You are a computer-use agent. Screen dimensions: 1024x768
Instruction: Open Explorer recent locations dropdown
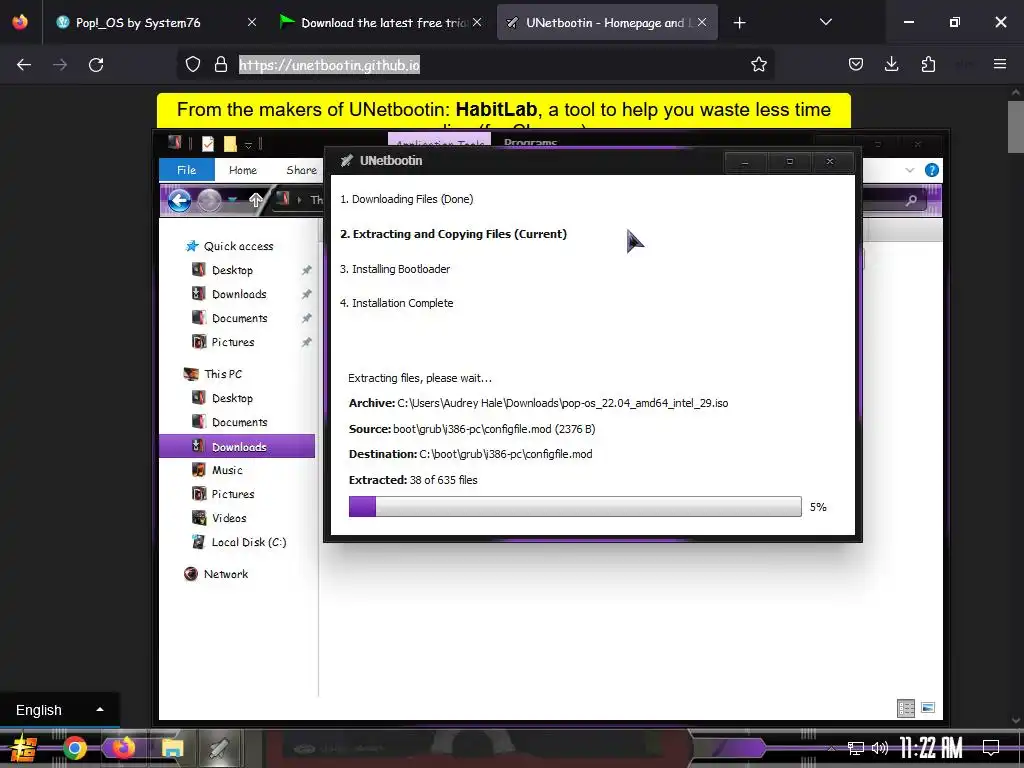click(x=232, y=200)
